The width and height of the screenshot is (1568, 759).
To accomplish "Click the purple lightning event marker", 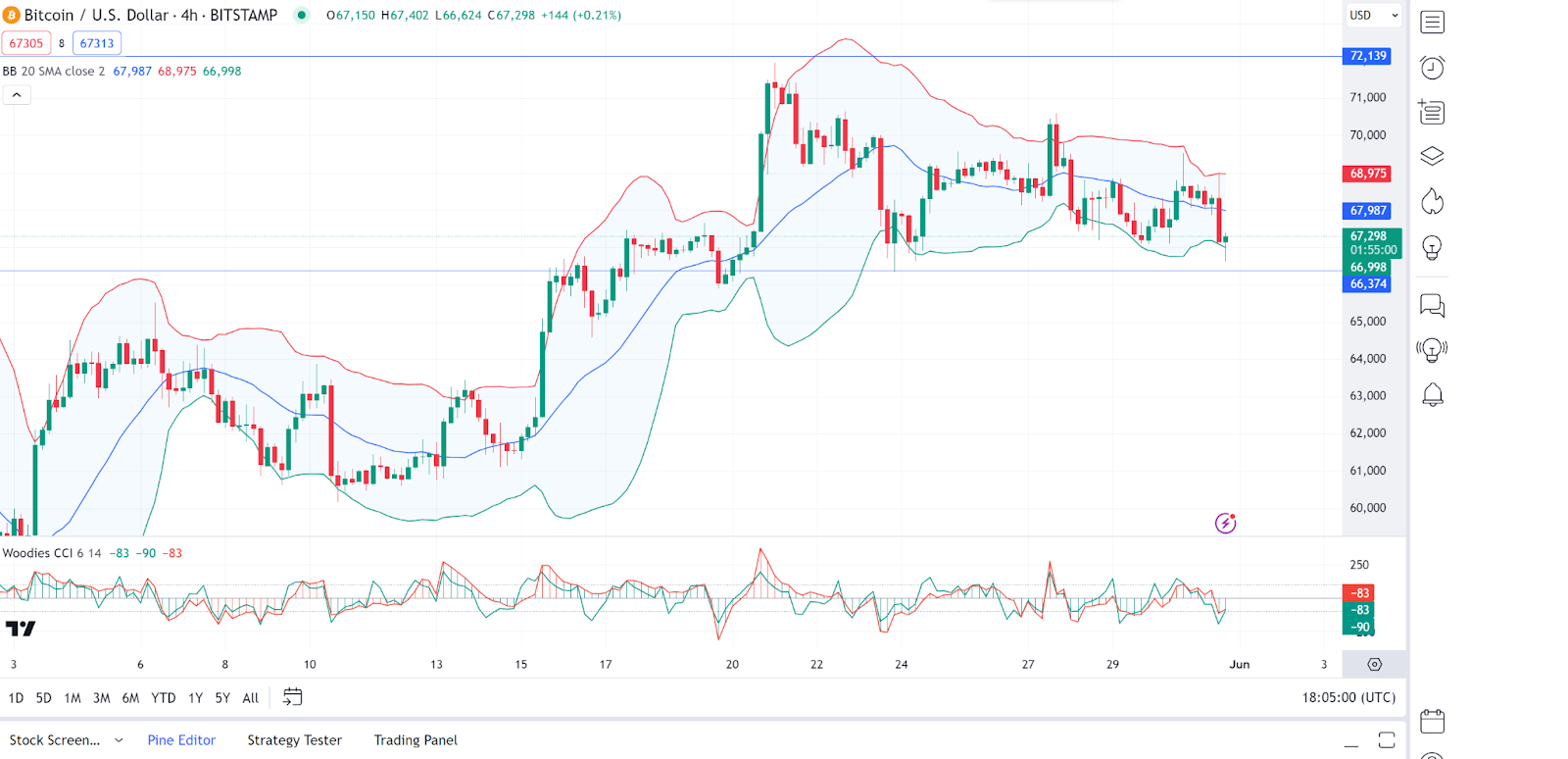I will [x=1225, y=523].
